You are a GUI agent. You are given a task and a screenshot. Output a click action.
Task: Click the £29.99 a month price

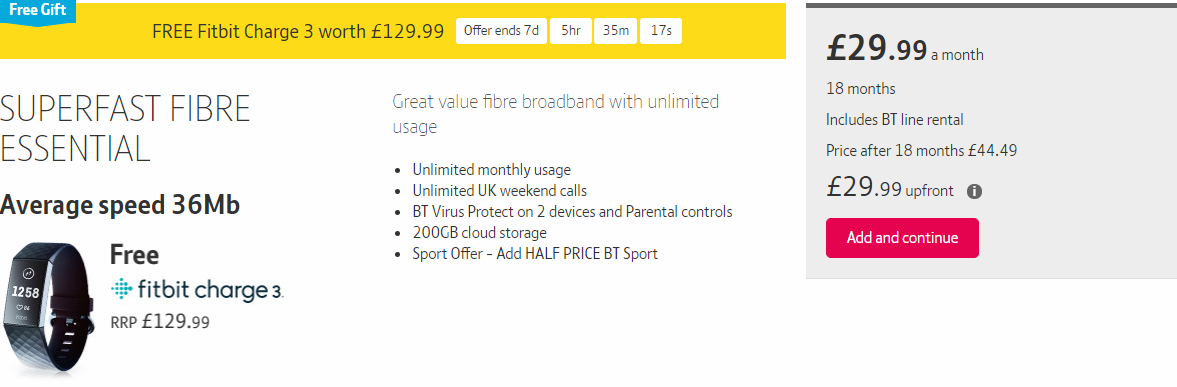tap(905, 50)
